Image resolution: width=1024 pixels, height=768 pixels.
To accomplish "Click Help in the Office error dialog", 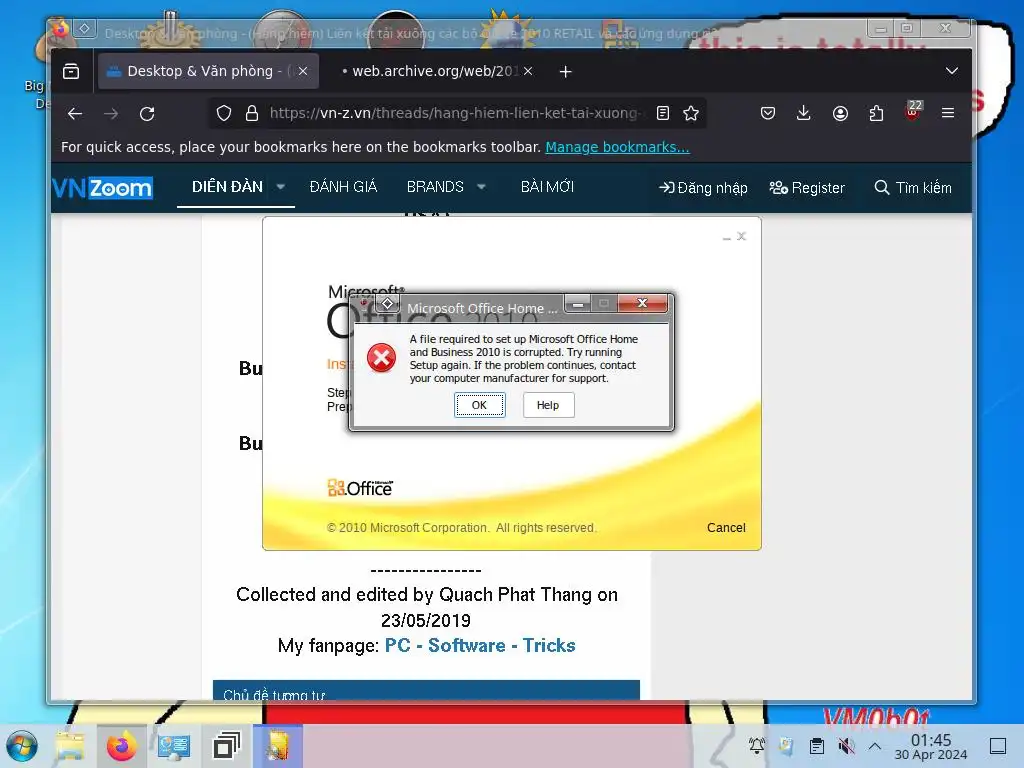I will [x=549, y=405].
